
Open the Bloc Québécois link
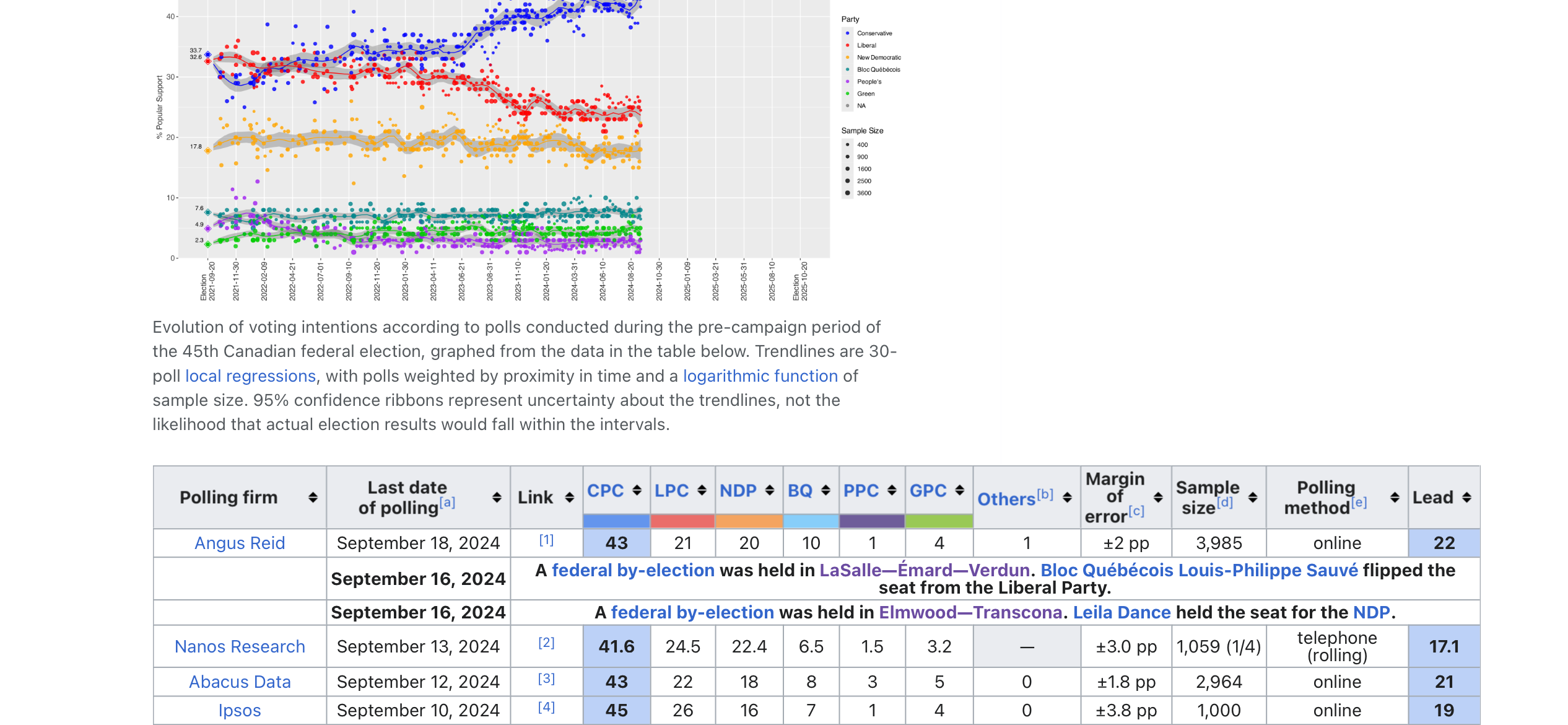point(1106,571)
